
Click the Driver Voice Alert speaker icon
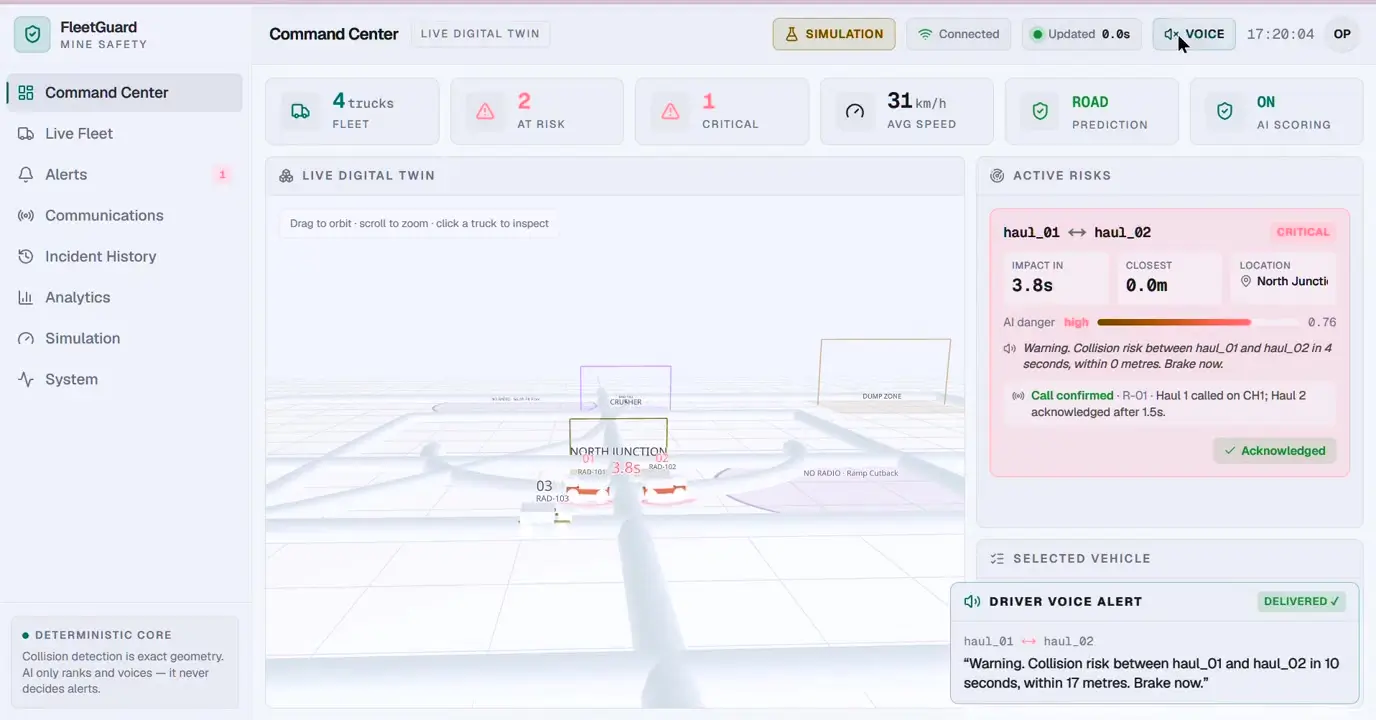(972, 602)
